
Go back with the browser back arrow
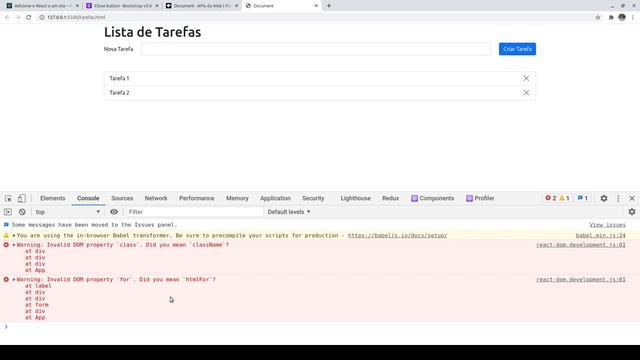click(7, 17)
